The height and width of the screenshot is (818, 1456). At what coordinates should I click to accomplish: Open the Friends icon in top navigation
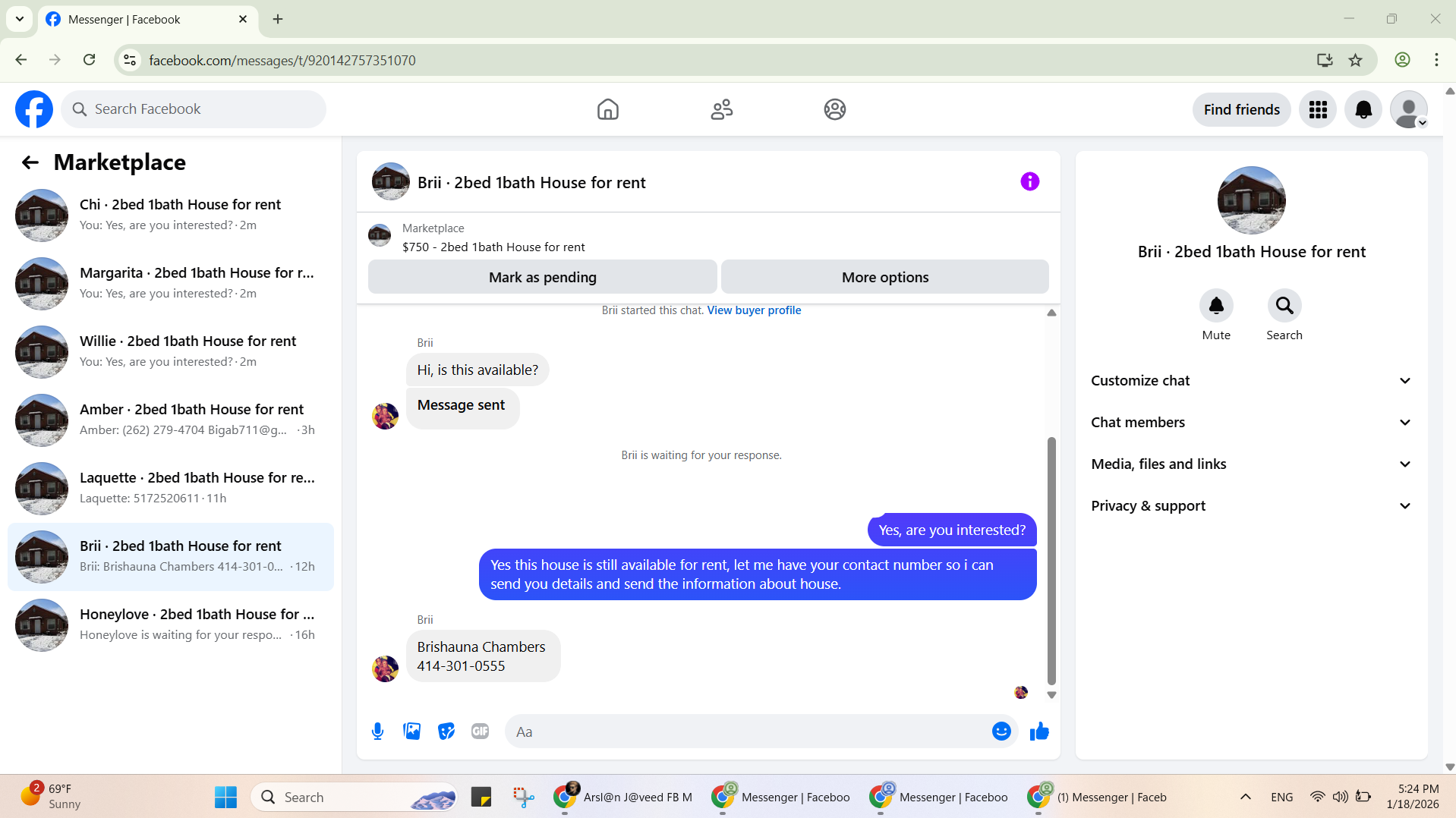(721, 109)
